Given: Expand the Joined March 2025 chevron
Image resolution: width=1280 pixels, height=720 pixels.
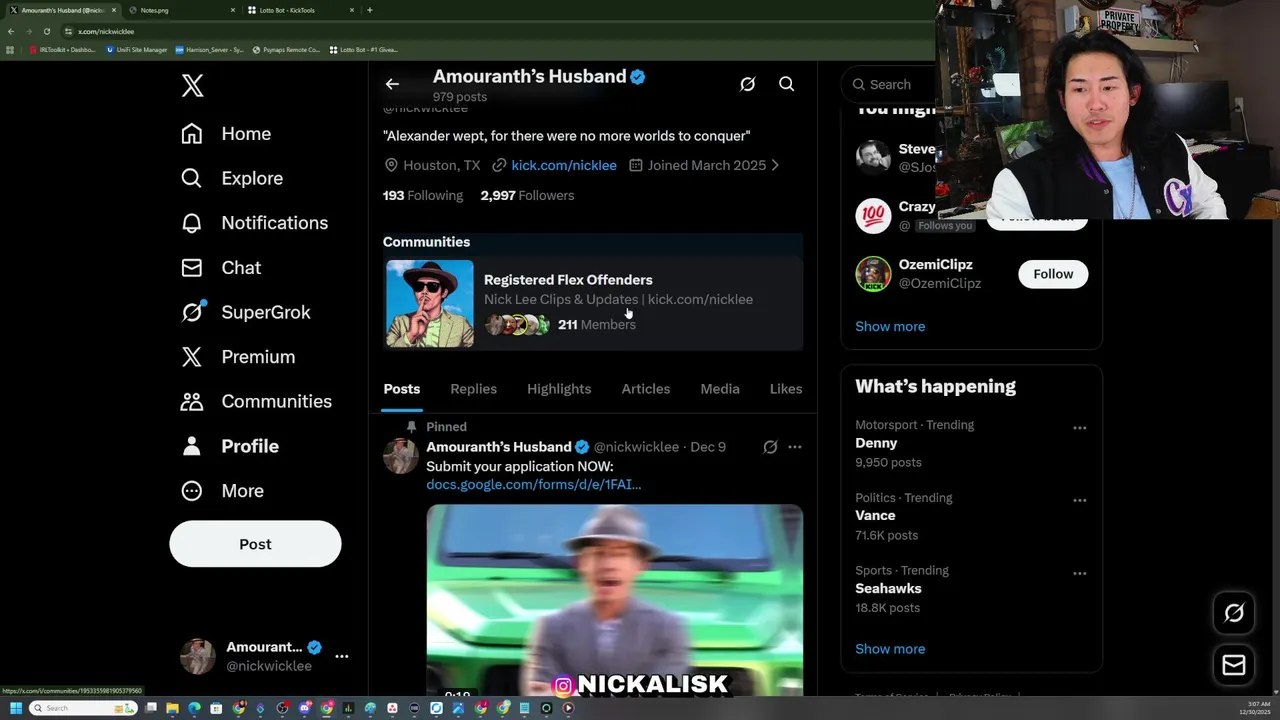Looking at the screenshot, I should (x=775, y=165).
